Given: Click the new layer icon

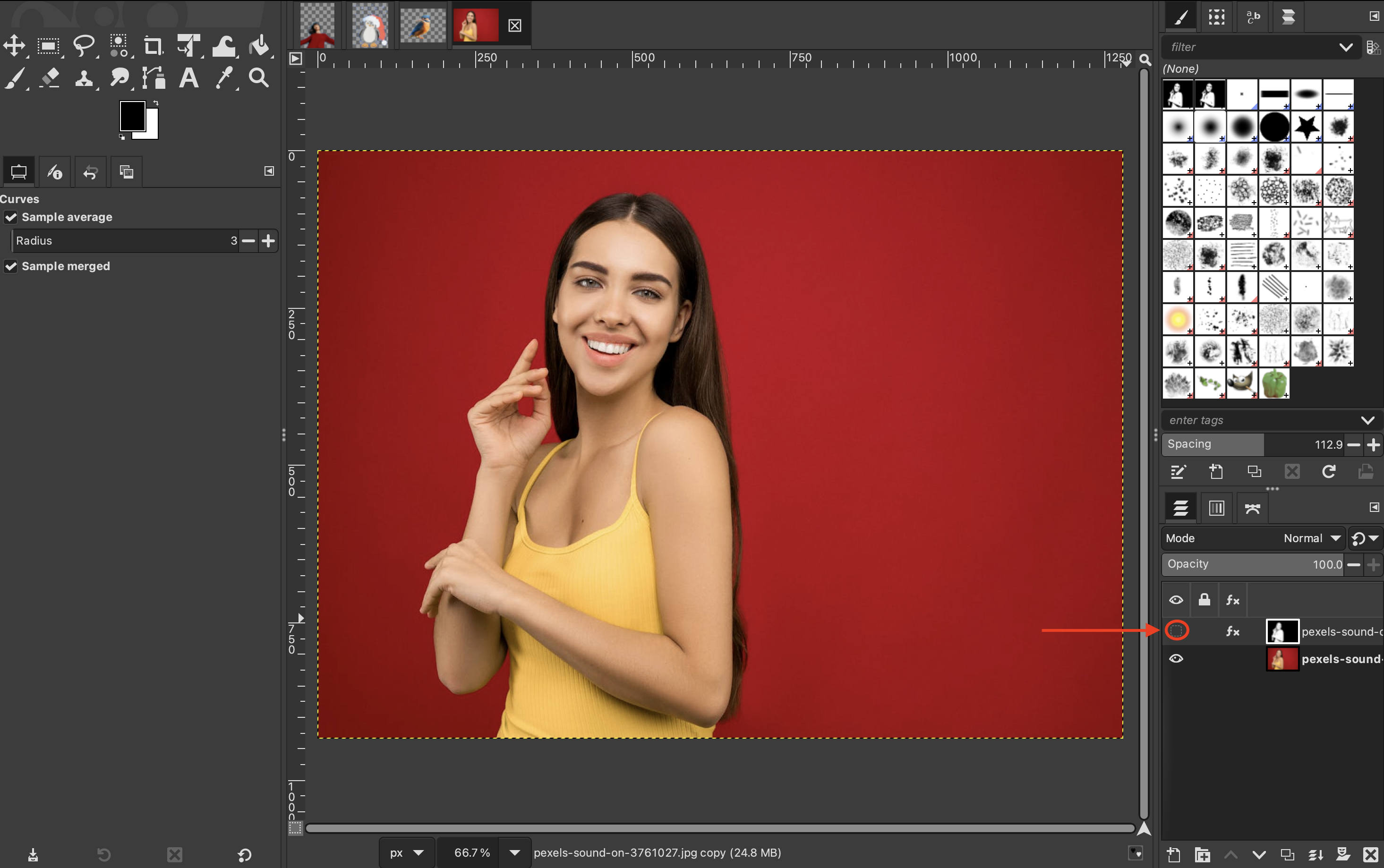Looking at the screenshot, I should coord(1174,854).
